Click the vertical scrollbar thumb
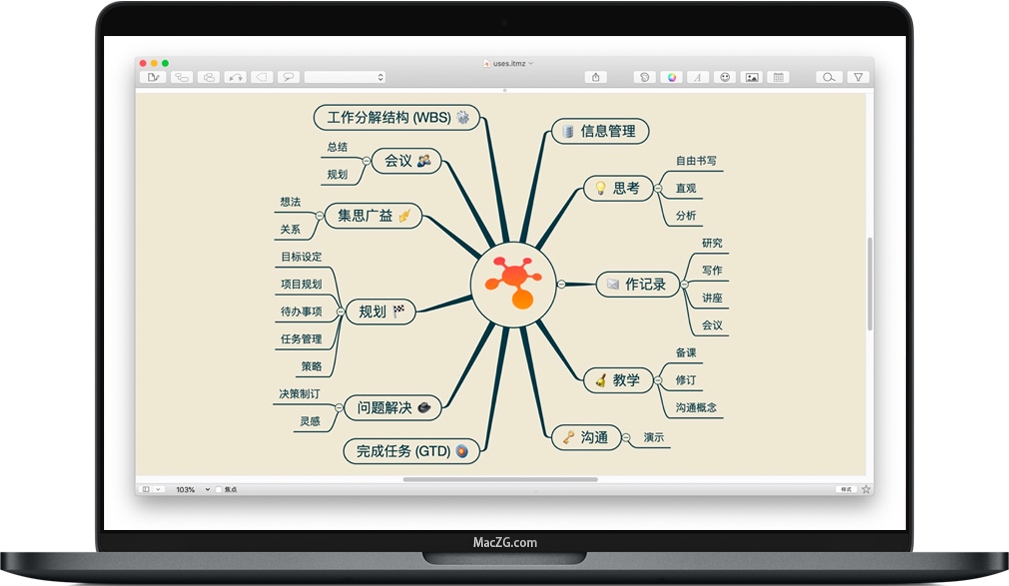The width and height of the screenshot is (1009, 586). (x=870, y=284)
